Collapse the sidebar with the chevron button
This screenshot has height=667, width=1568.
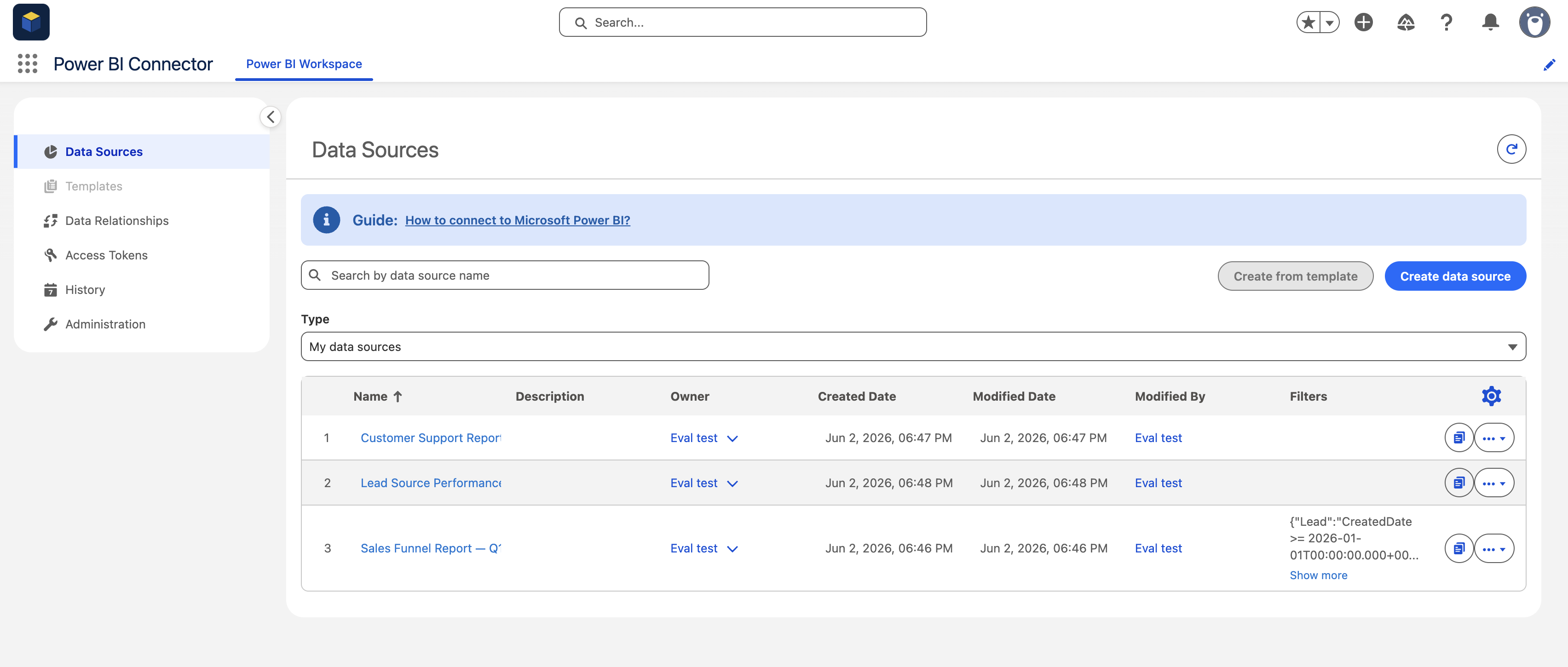click(x=270, y=117)
